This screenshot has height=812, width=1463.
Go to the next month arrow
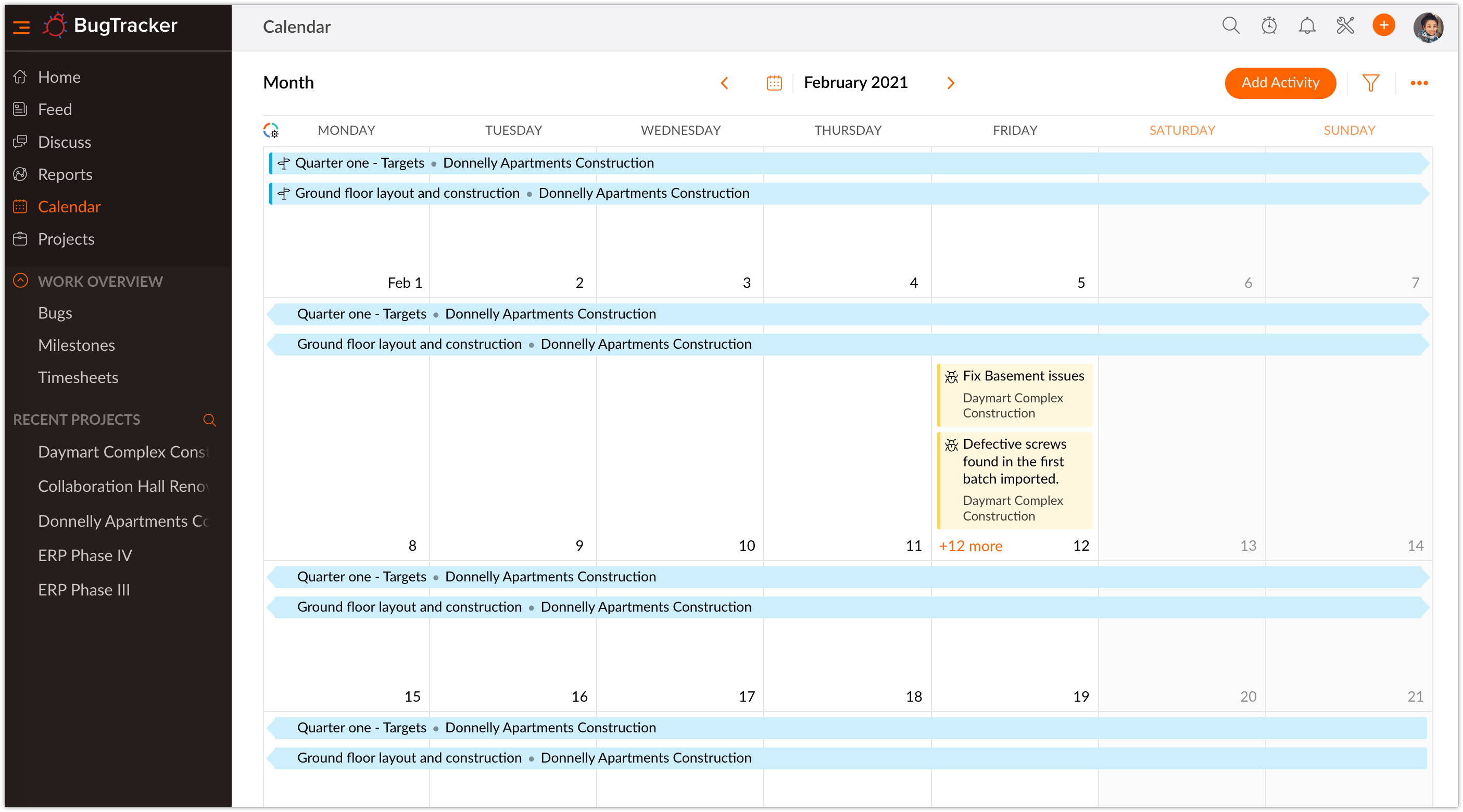[951, 83]
